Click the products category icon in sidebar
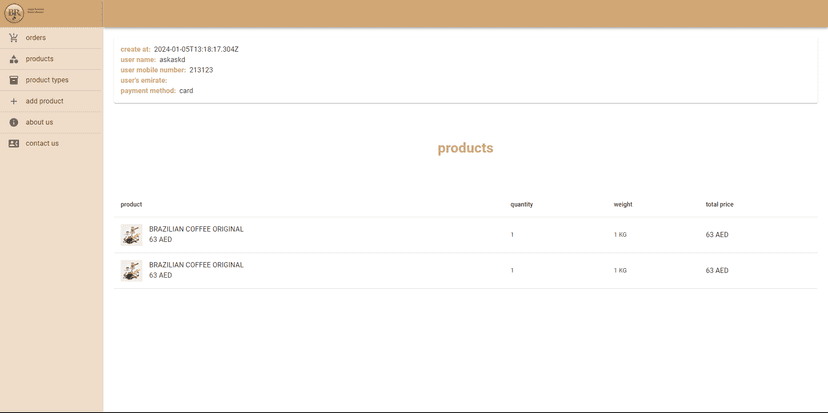The width and height of the screenshot is (828, 413). [x=14, y=59]
